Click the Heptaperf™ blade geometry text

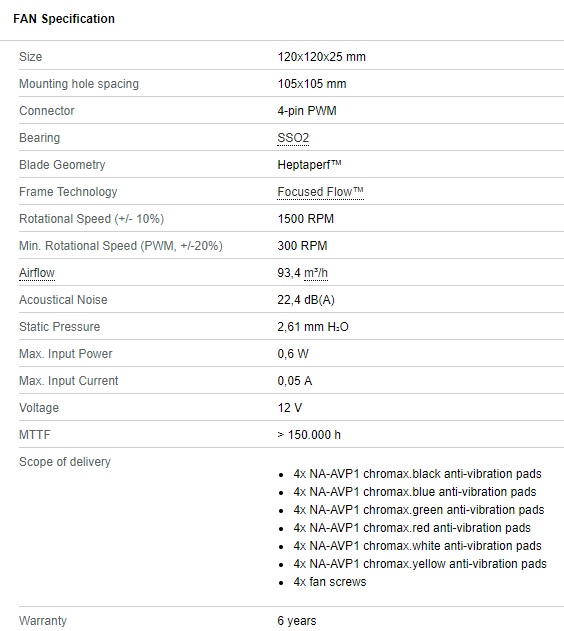click(309, 165)
